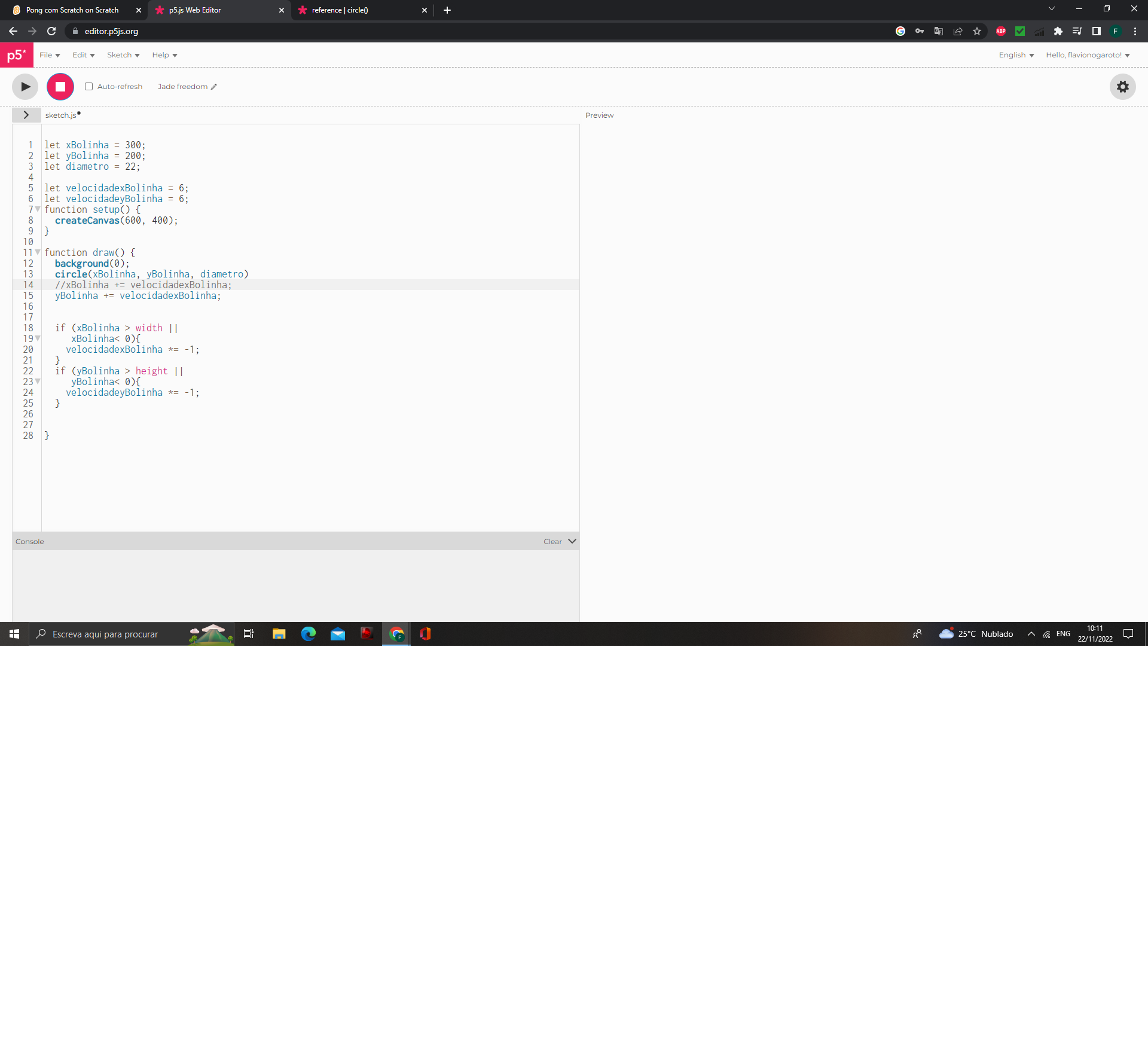Open the media control playlist icon
1148x1050 pixels.
point(1077,31)
